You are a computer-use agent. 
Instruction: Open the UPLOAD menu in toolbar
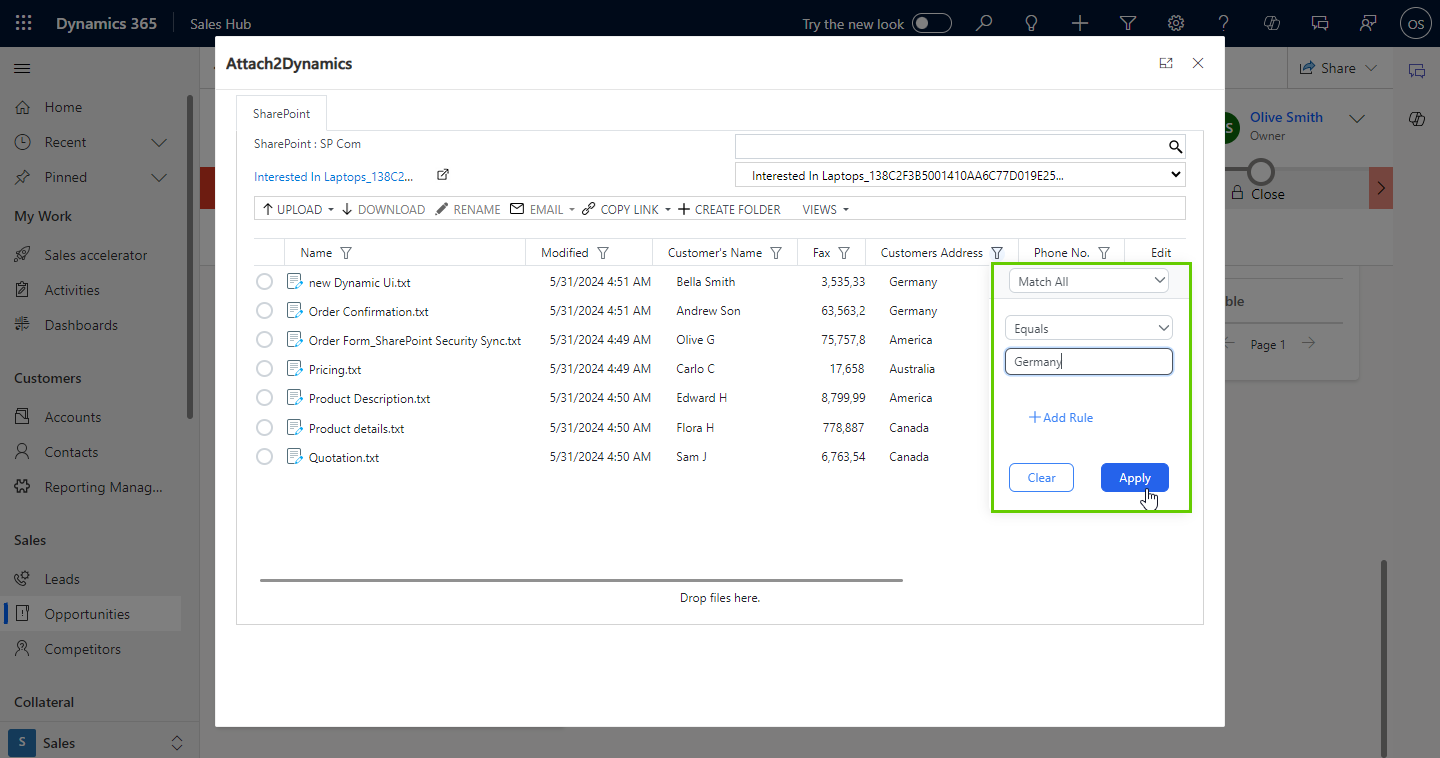click(x=298, y=209)
